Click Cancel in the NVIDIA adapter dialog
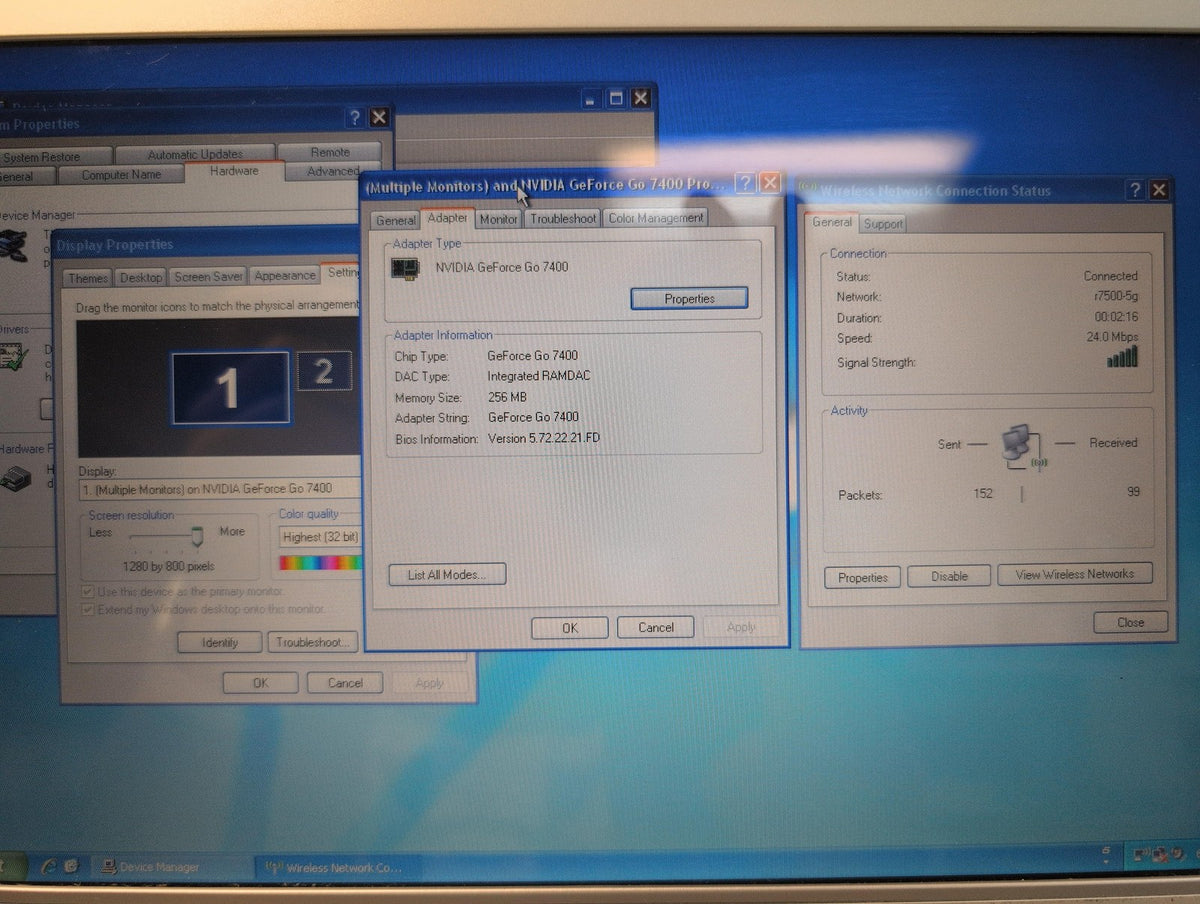The image size is (1200, 904). coord(656,627)
